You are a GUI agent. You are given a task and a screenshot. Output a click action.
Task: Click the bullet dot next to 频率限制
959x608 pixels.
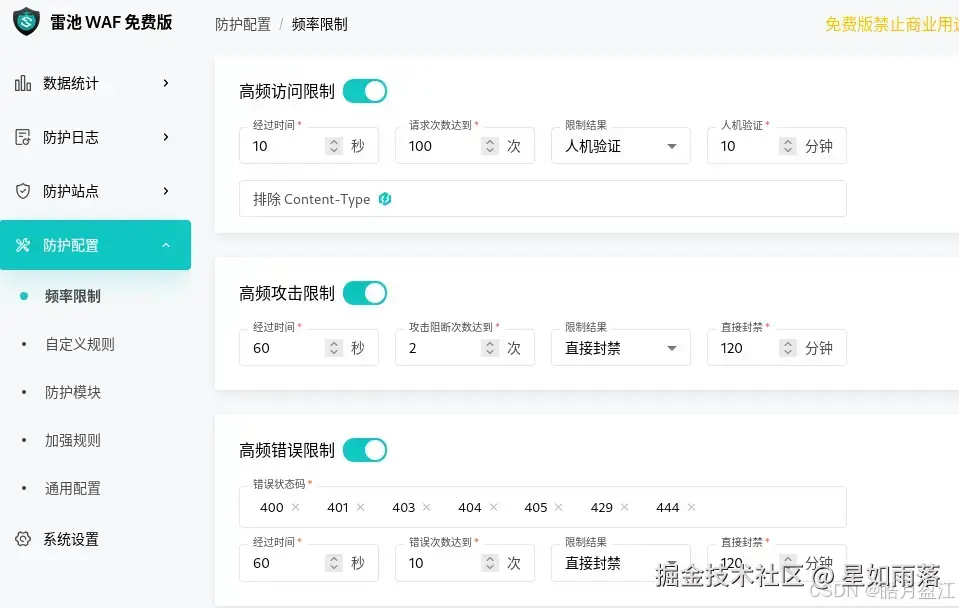point(23,296)
